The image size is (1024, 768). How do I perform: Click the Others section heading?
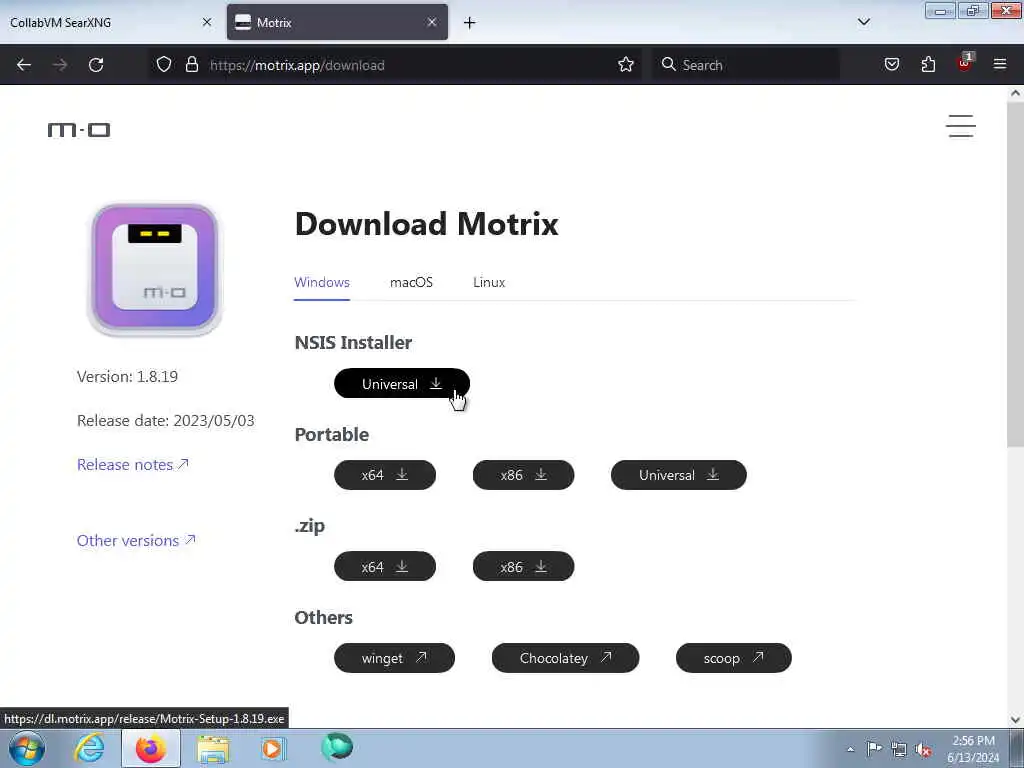[323, 617]
